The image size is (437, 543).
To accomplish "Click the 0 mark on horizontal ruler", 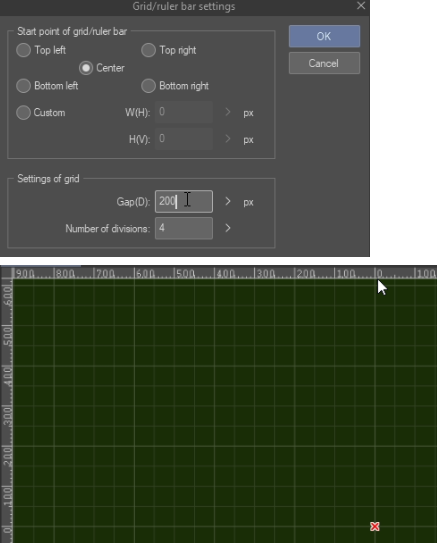I will (380, 274).
